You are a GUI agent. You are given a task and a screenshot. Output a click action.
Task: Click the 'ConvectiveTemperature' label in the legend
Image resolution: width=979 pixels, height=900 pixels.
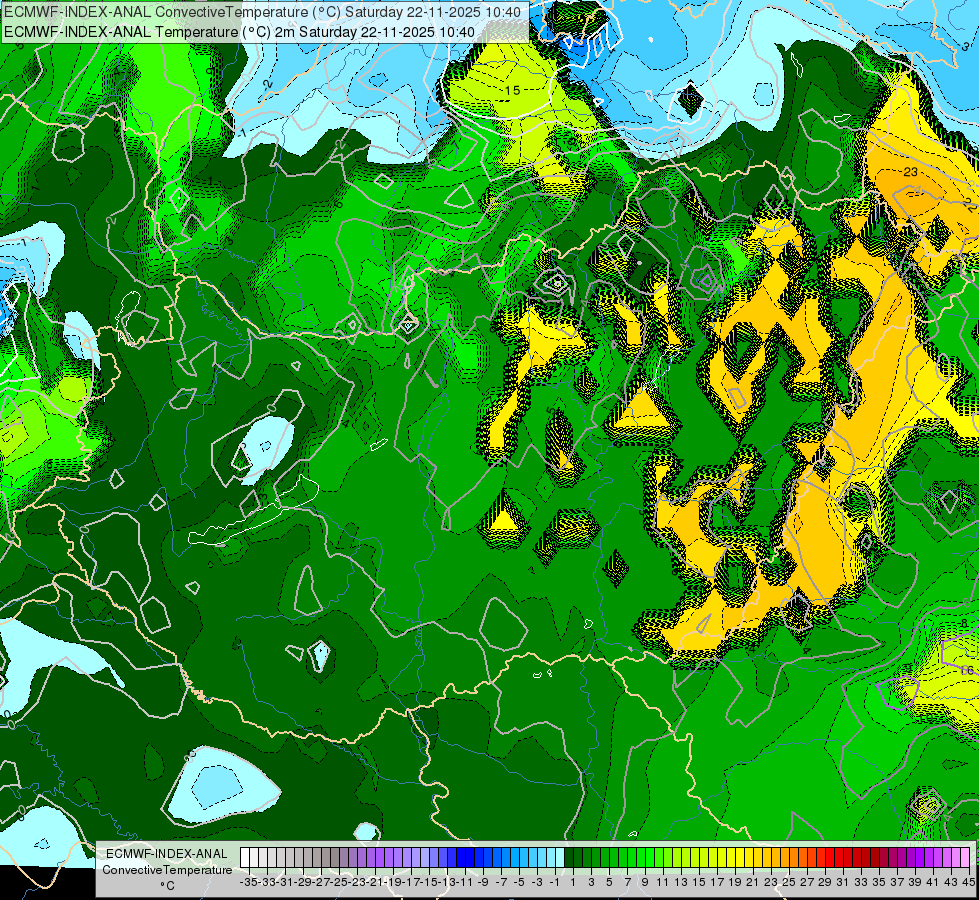tap(167, 870)
